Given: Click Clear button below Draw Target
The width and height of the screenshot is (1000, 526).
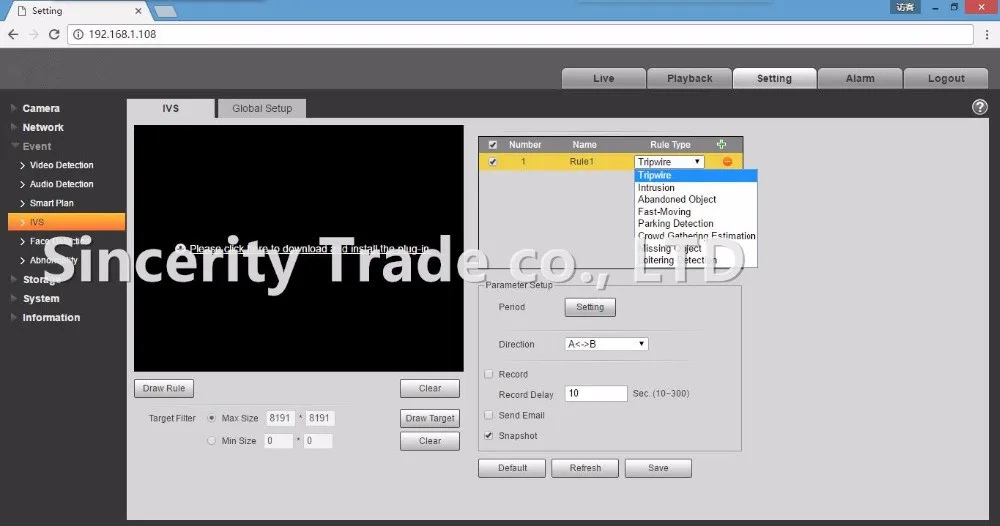Looking at the screenshot, I should coord(430,441).
